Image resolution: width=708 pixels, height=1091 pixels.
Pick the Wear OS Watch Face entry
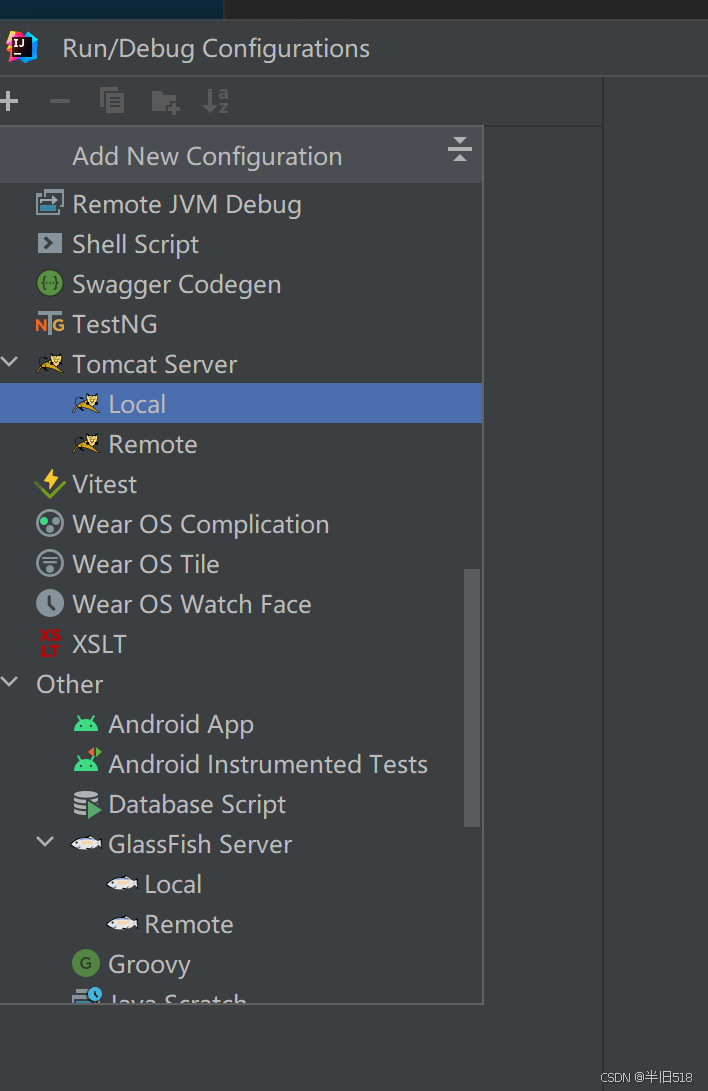[241, 604]
